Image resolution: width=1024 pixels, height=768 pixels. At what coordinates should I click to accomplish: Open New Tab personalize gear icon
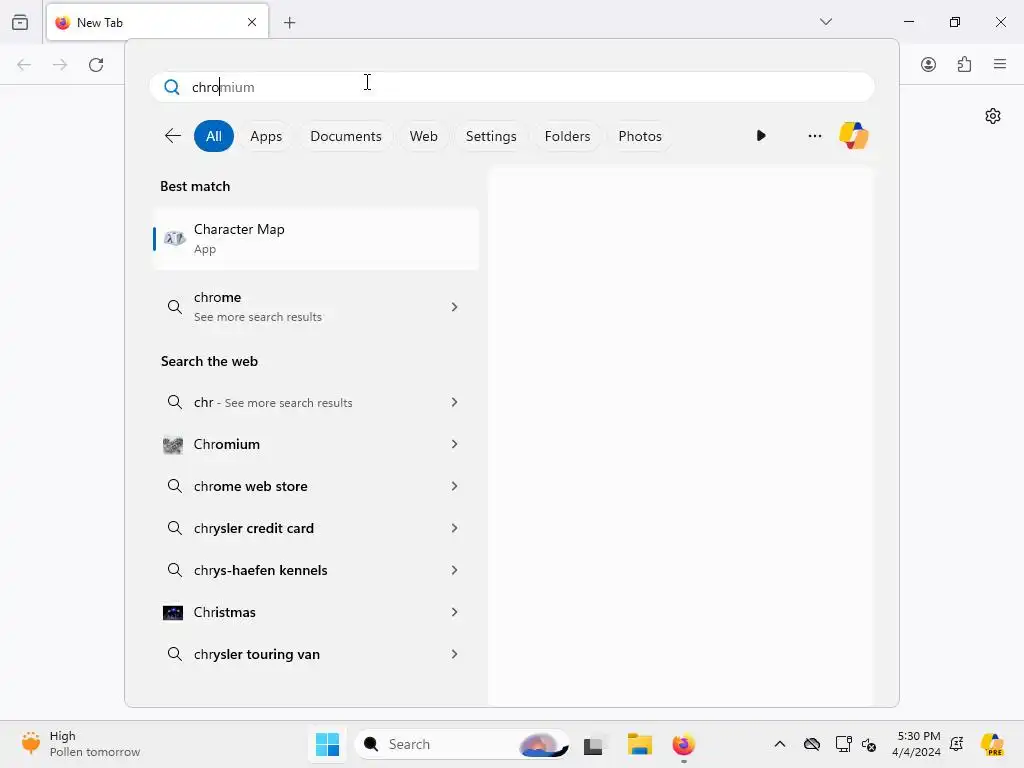(993, 116)
